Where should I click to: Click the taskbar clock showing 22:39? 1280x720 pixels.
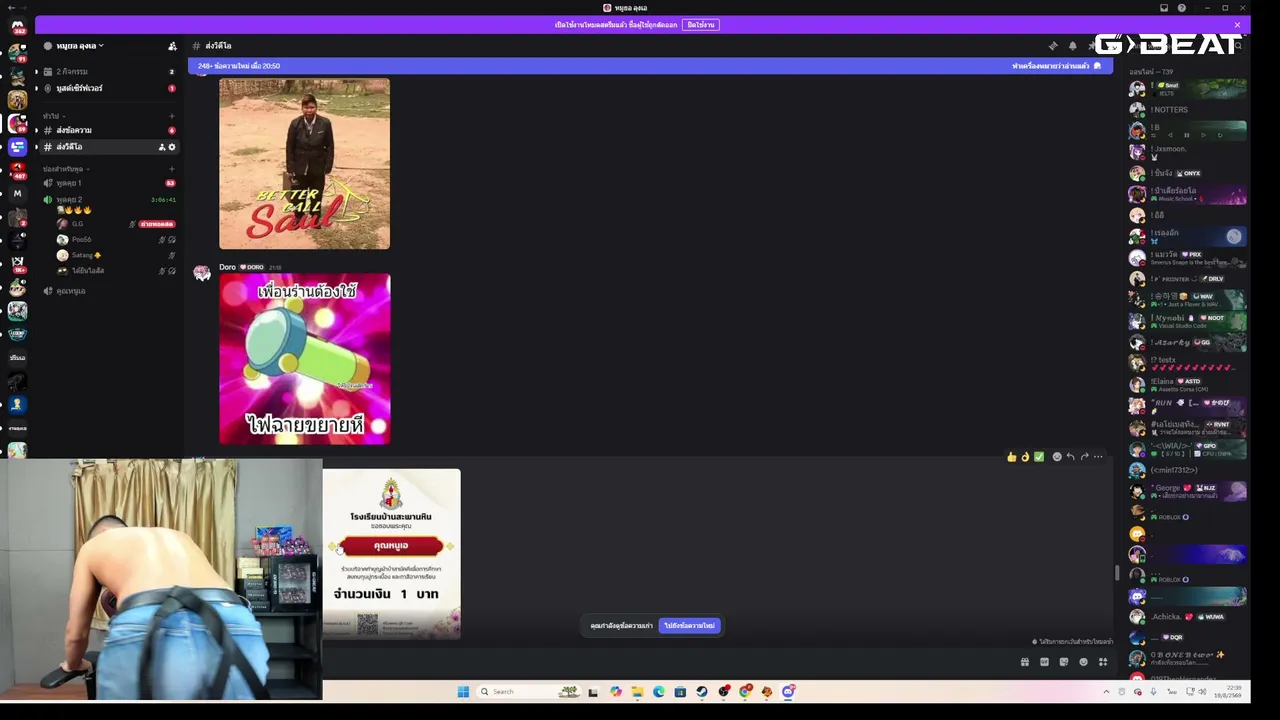click(x=1226, y=692)
